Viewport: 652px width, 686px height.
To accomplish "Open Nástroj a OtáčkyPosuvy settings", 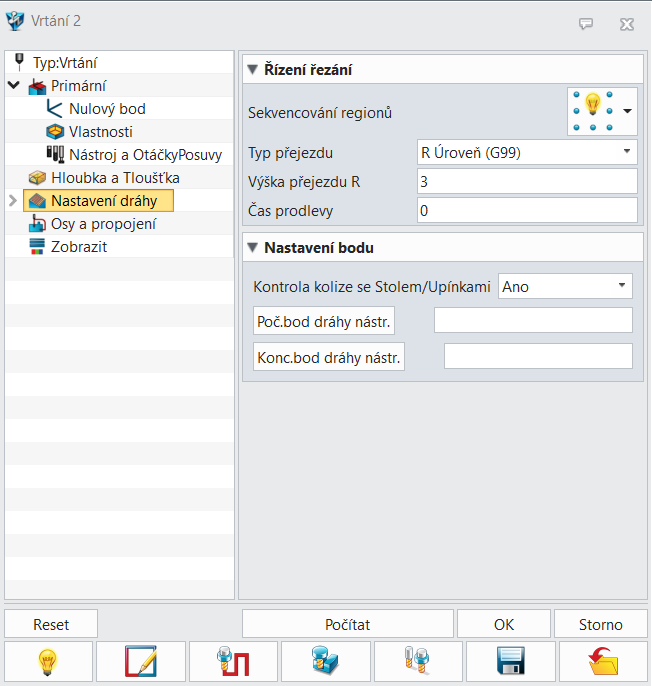I will pyautogui.click(x=146, y=155).
